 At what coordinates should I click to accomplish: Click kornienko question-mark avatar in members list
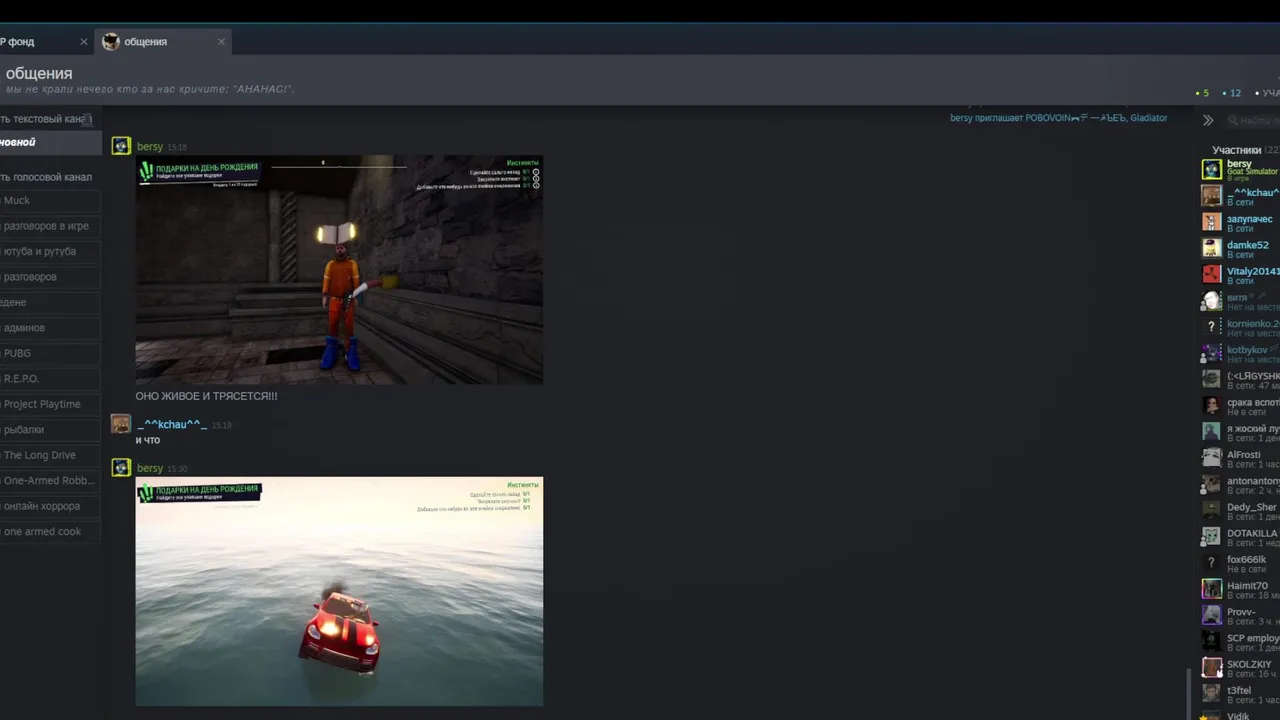click(1211, 326)
